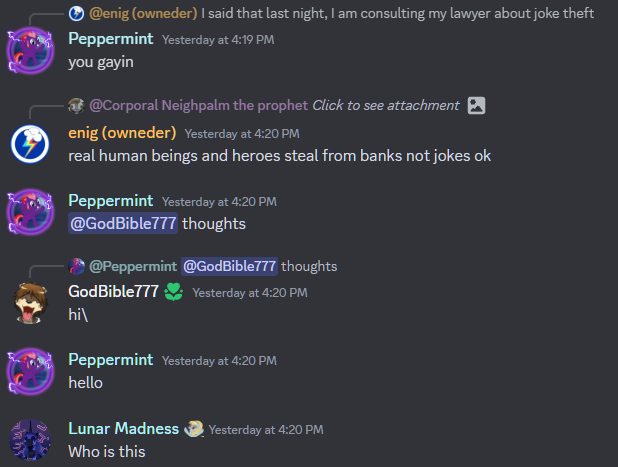Image resolution: width=618 pixels, height=467 pixels.
Task: Click small Corporal Neighpalm reply avatar
Action: tap(76, 106)
